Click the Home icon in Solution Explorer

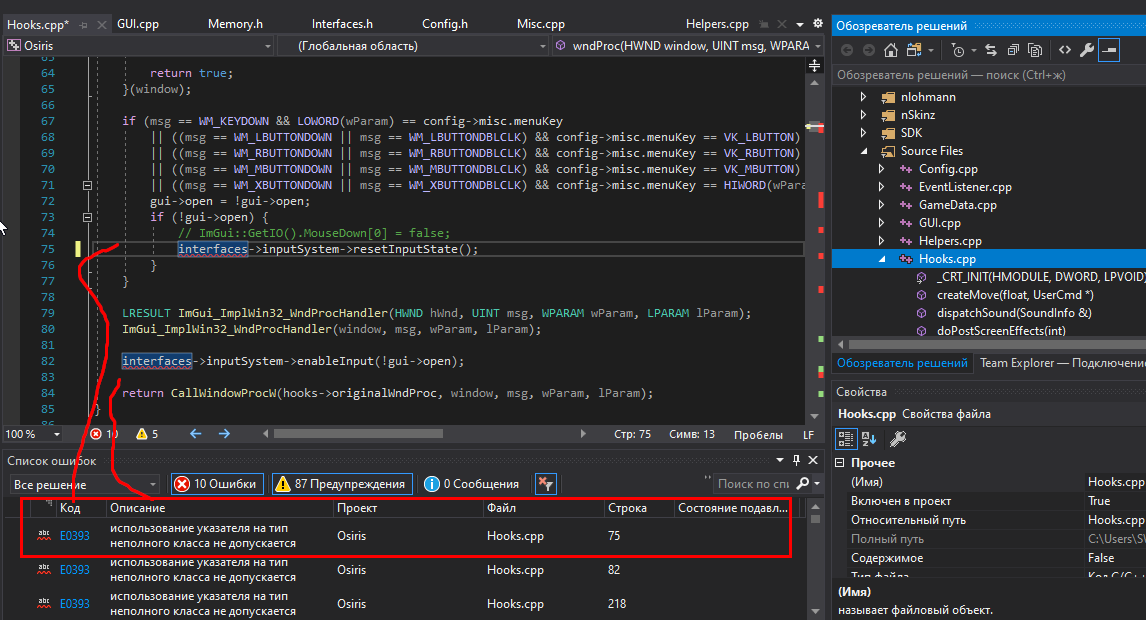click(890, 50)
